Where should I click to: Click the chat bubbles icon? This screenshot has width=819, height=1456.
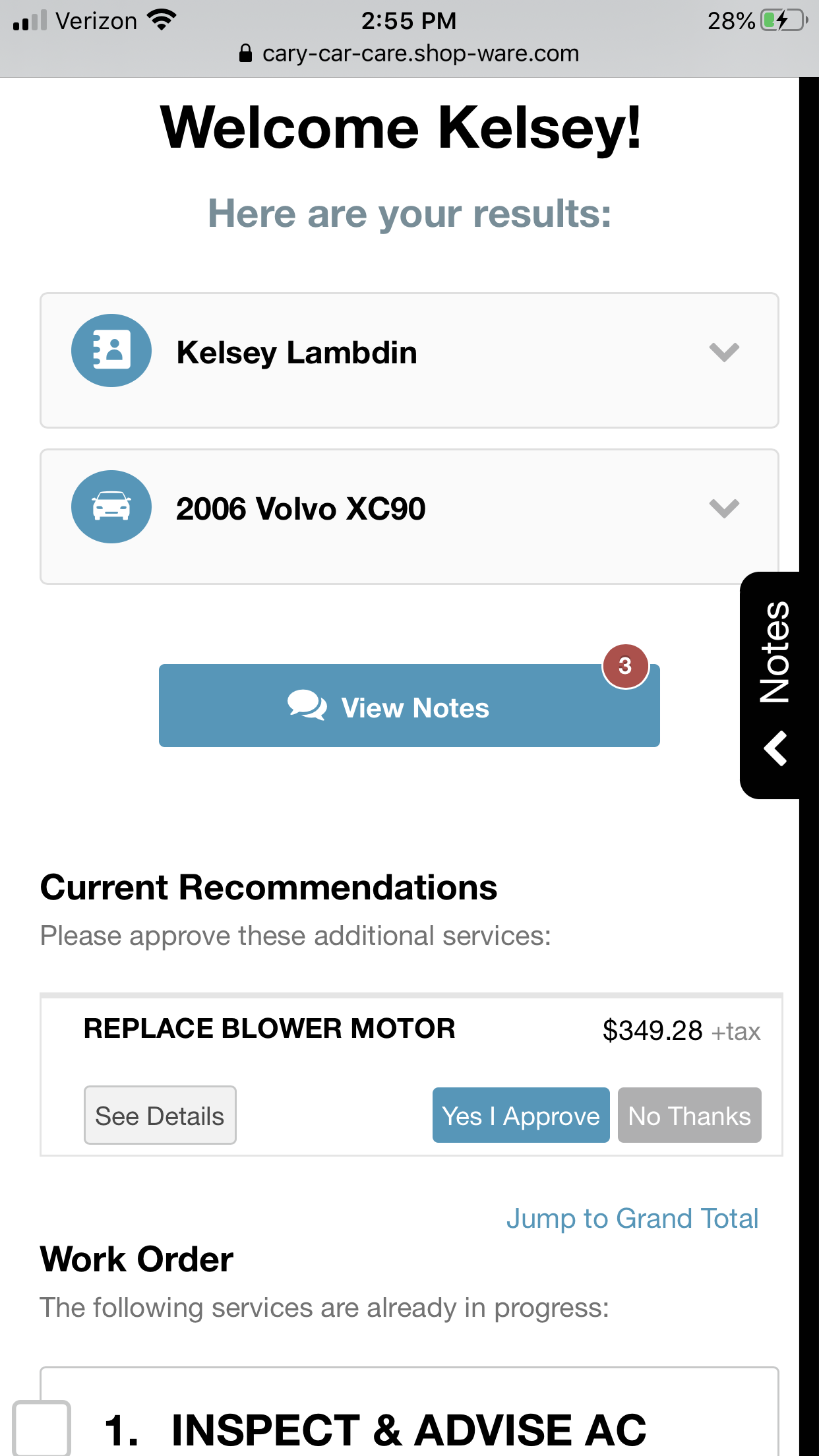point(307,706)
